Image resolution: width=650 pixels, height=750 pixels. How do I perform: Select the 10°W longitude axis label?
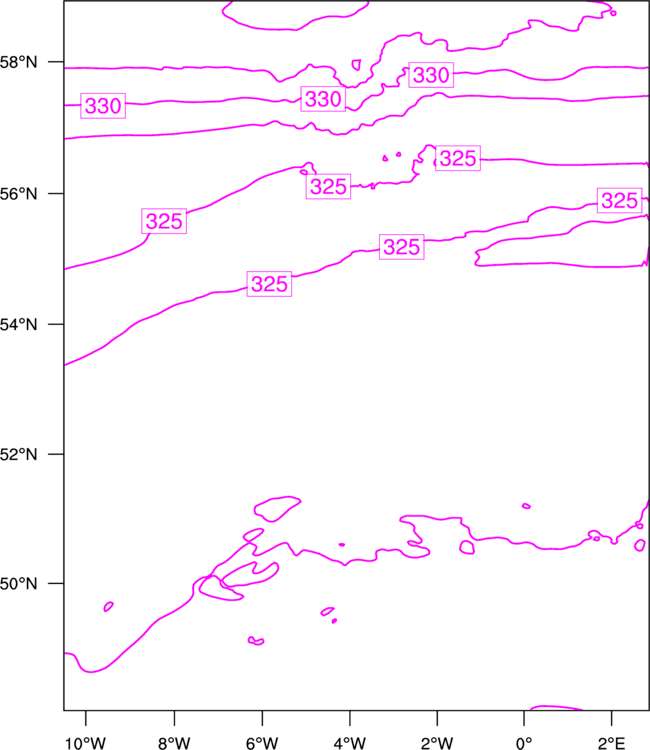point(86,743)
